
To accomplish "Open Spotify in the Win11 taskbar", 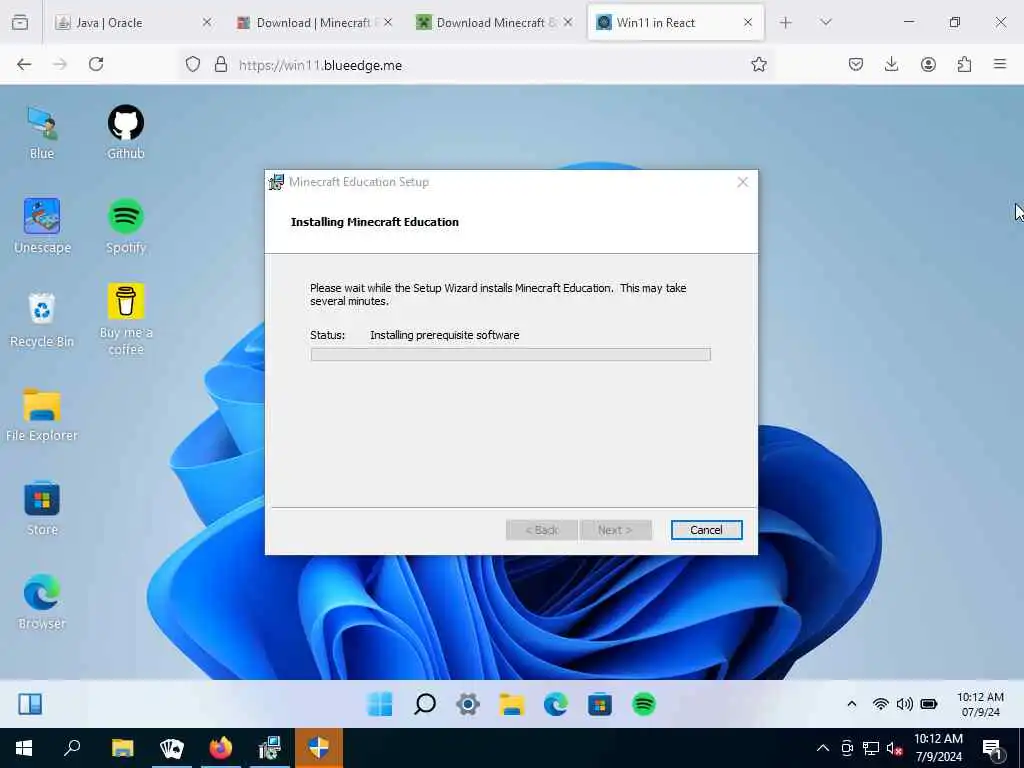I will tap(643, 704).
